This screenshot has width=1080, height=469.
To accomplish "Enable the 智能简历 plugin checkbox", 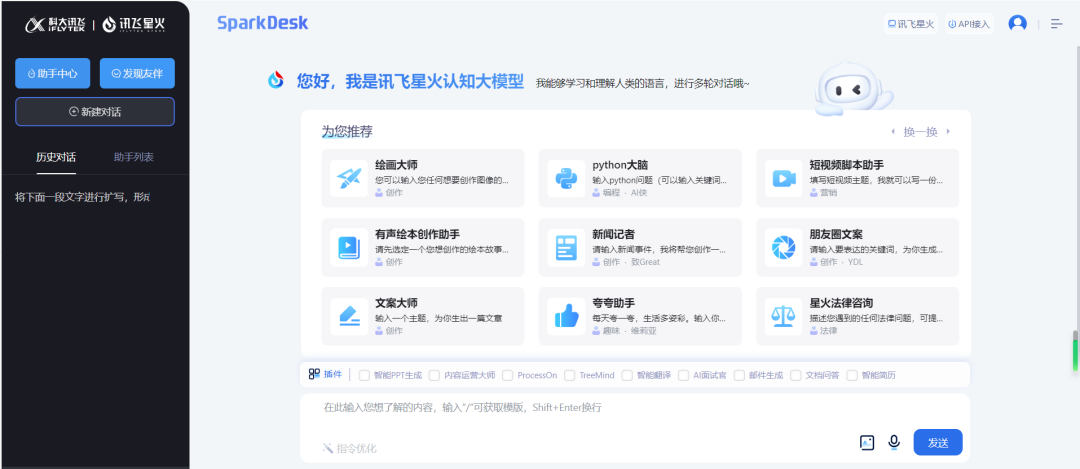I will (852, 375).
